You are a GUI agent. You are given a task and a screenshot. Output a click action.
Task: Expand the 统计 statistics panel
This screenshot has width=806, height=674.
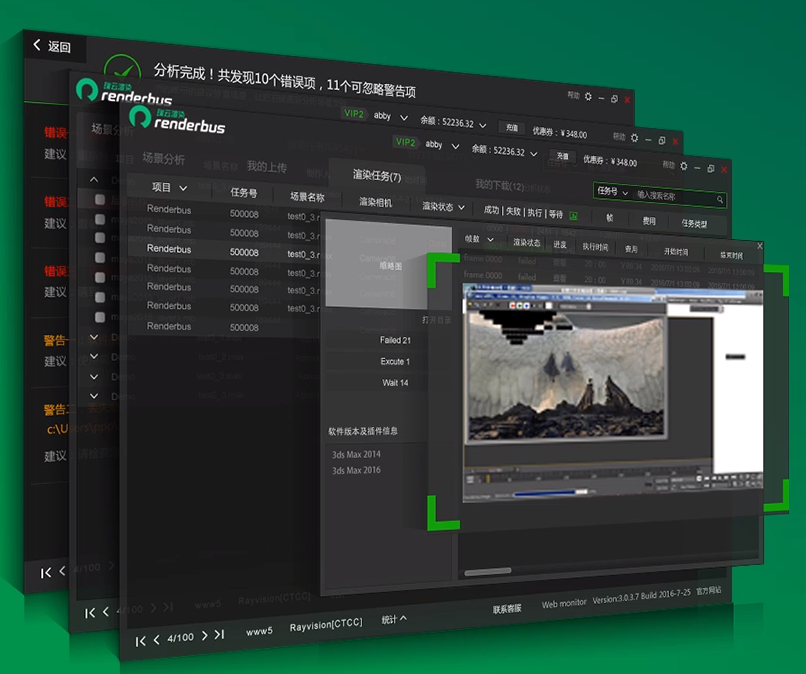point(394,619)
